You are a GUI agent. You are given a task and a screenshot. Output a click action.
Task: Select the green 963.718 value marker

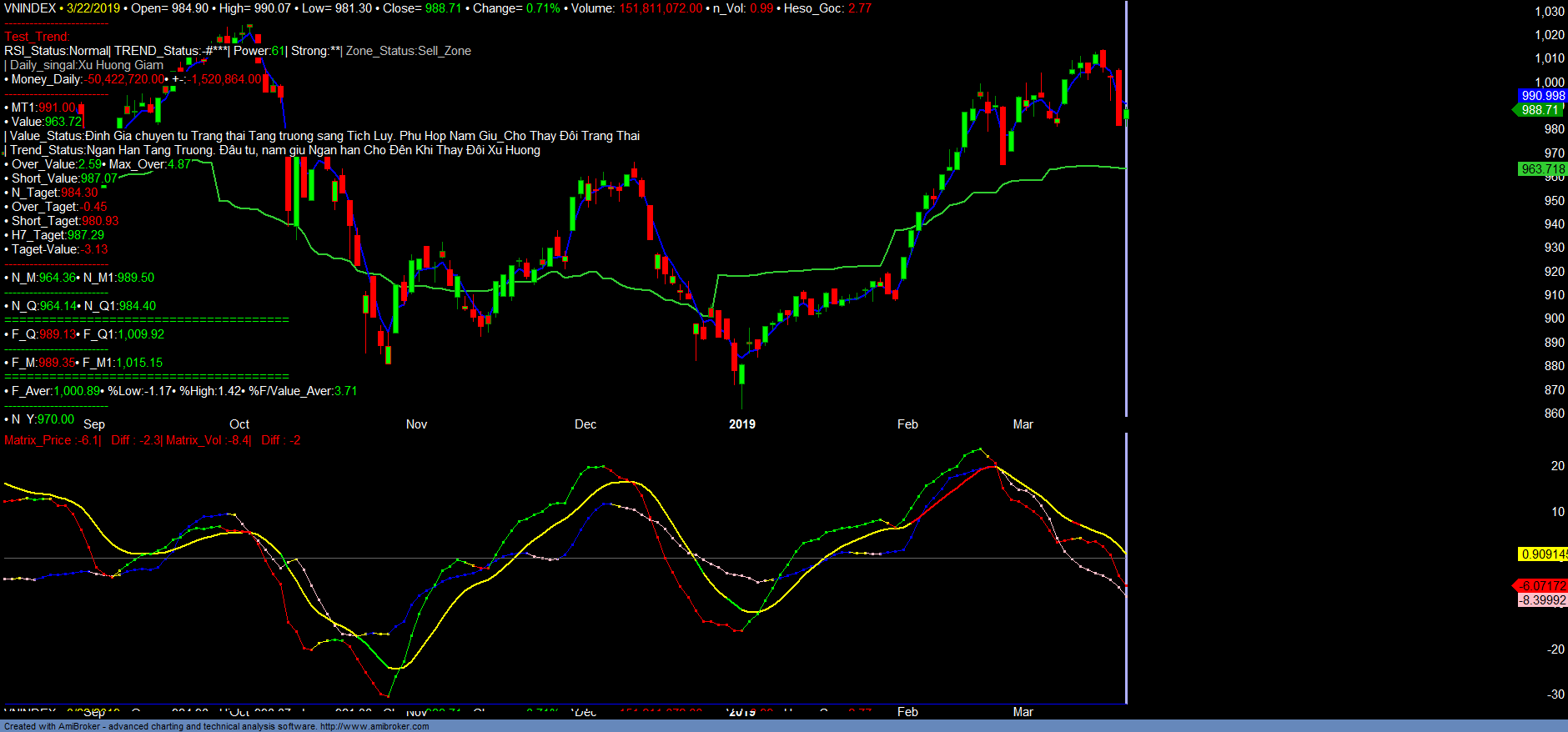[x=1542, y=169]
